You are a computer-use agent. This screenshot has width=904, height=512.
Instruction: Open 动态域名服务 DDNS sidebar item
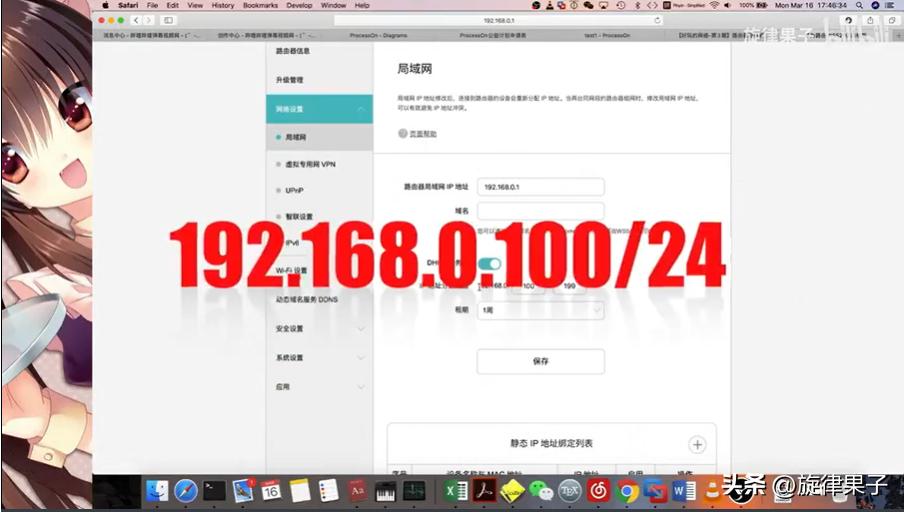click(307, 300)
